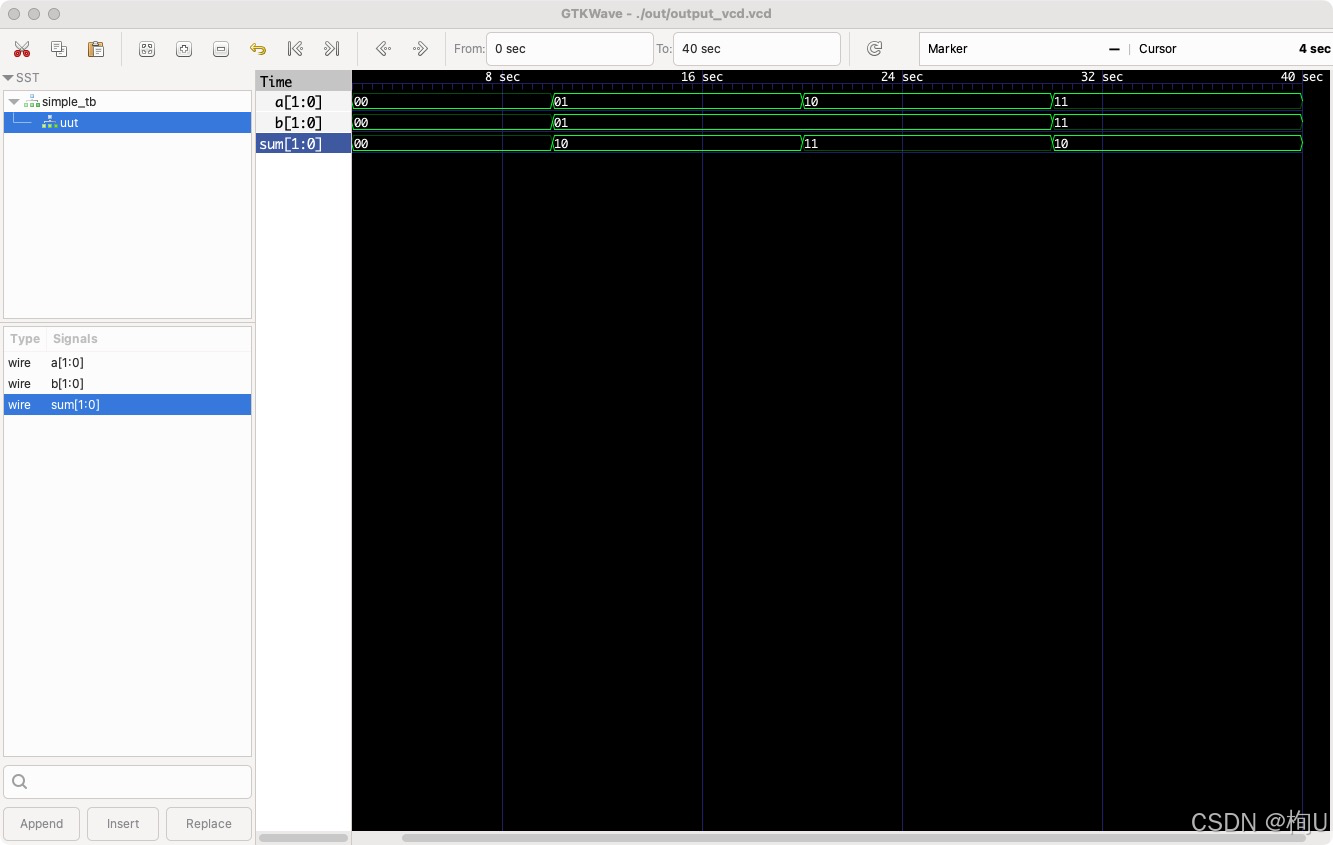Collapse the SST hierarchy panel
Image resolution: width=1333 pixels, height=845 pixels.
pyautogui.click(x=8, y=77)
